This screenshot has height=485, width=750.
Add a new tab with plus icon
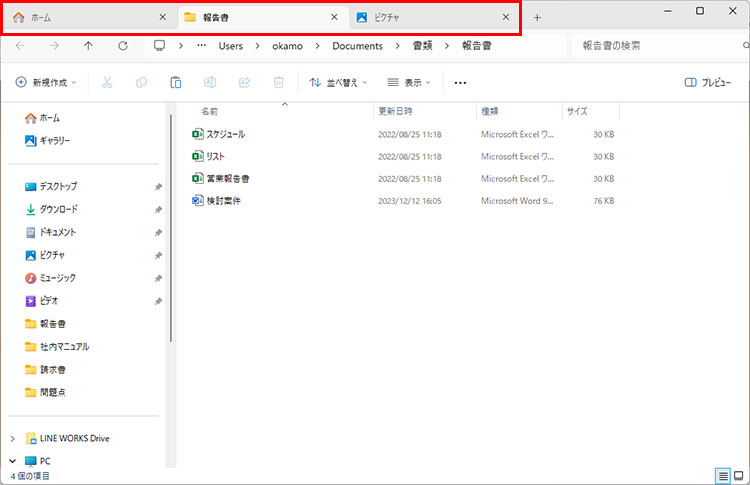[537, 18]
